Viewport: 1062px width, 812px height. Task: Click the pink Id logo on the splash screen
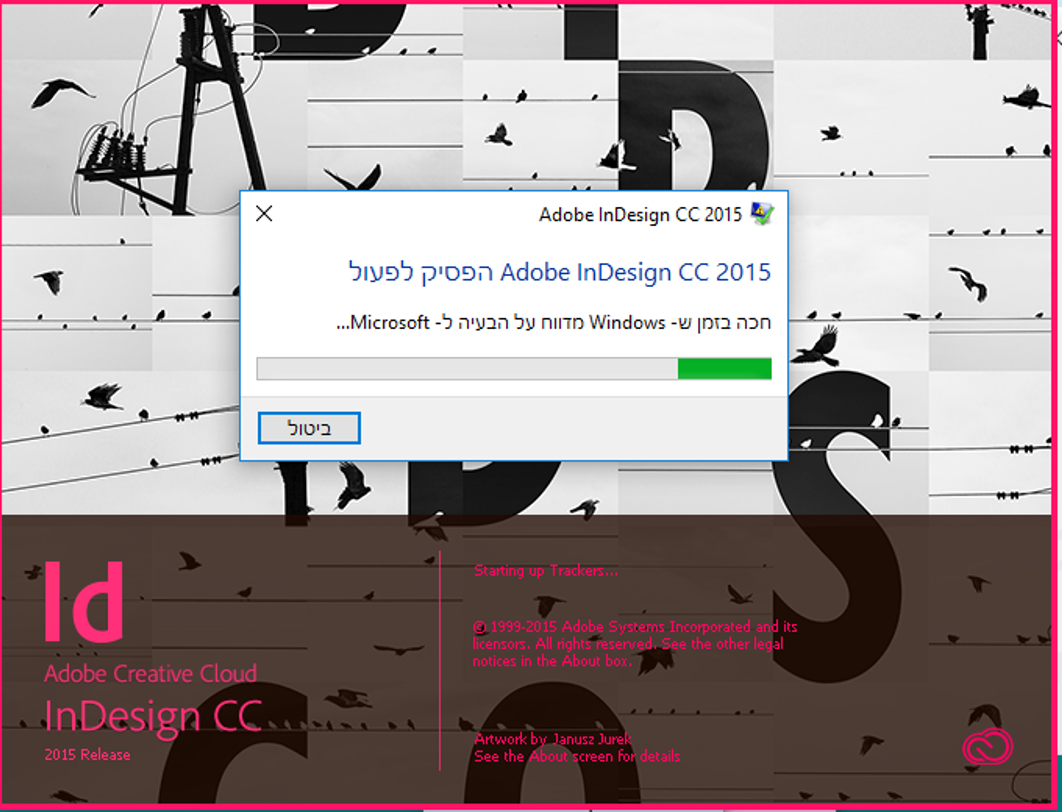click(84, 600)
